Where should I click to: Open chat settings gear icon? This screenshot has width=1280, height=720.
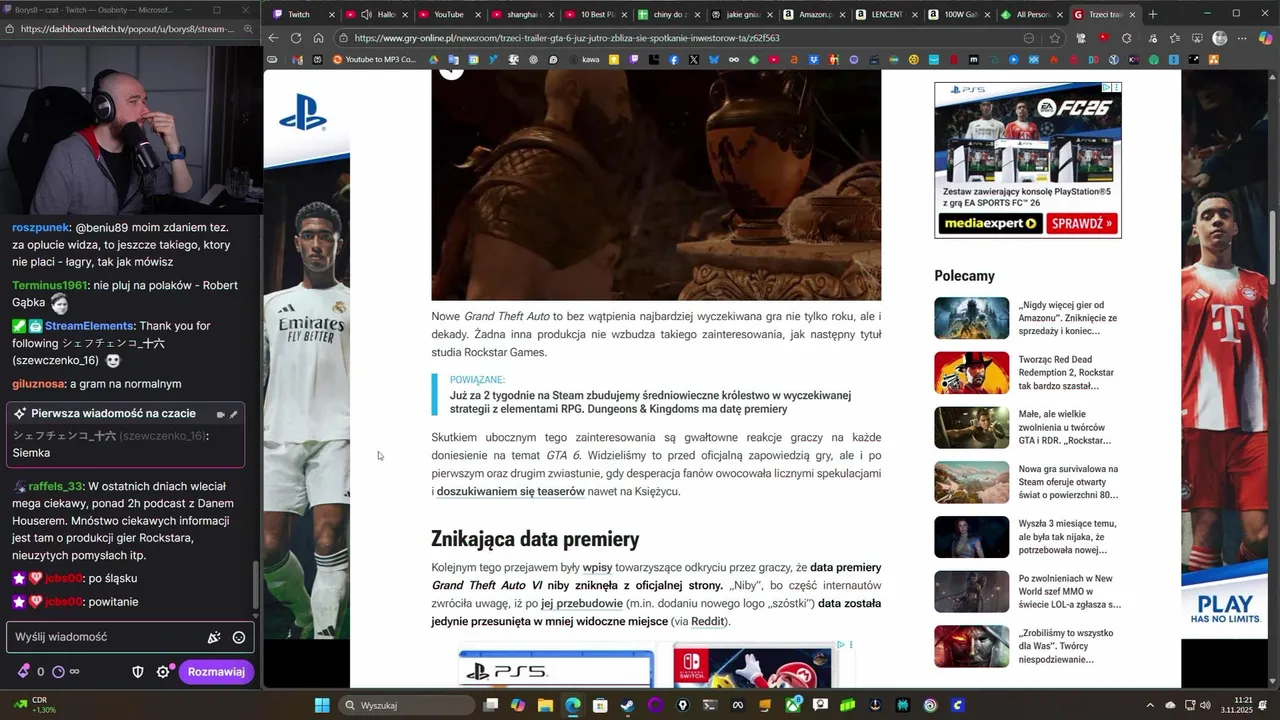(163, 672)
